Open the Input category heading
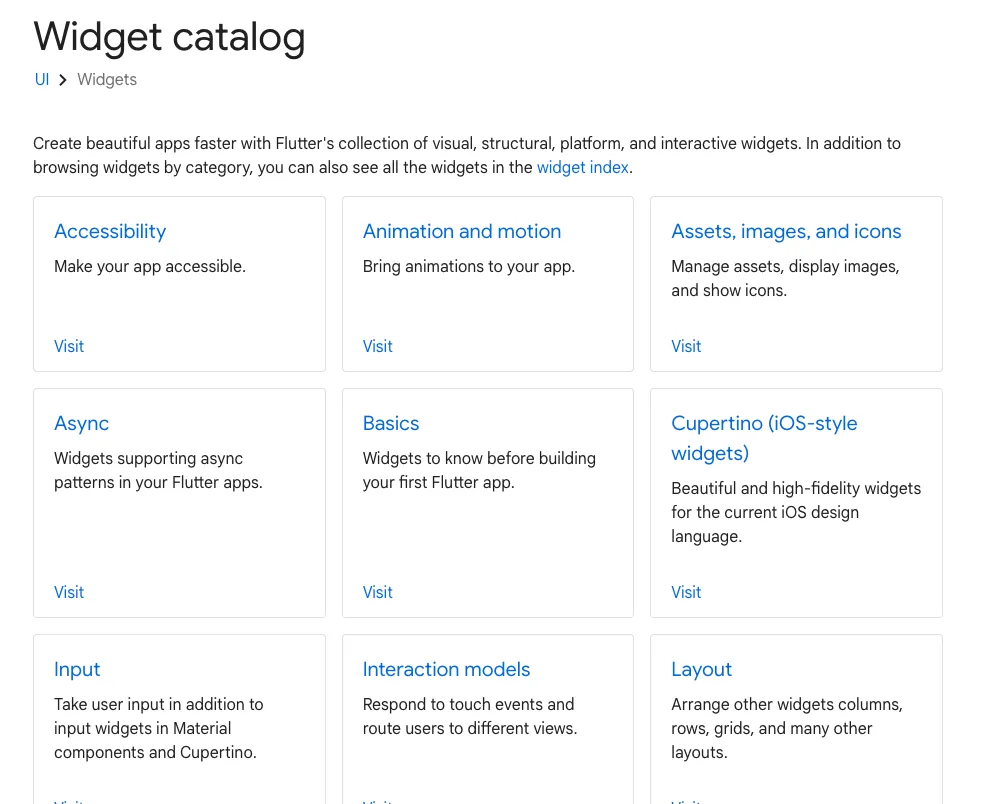The image size is (997, 804). [x=77, y=670]
